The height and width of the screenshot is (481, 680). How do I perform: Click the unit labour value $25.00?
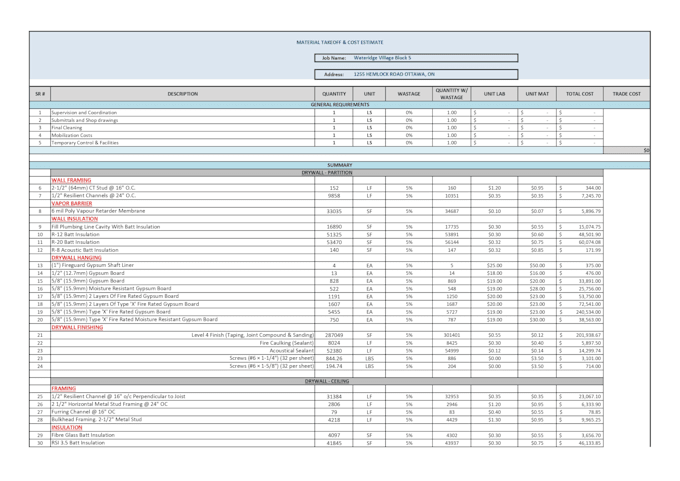[x=494, y=265]
